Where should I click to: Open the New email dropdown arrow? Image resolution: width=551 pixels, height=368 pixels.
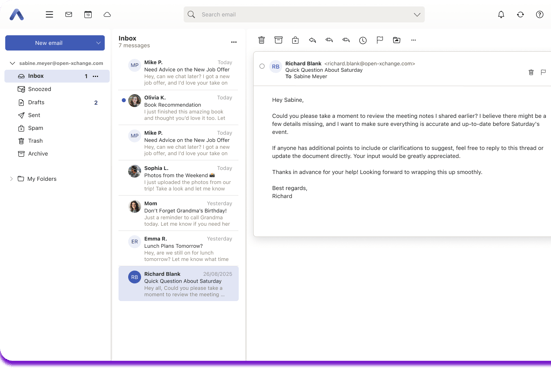click(98, 43)
